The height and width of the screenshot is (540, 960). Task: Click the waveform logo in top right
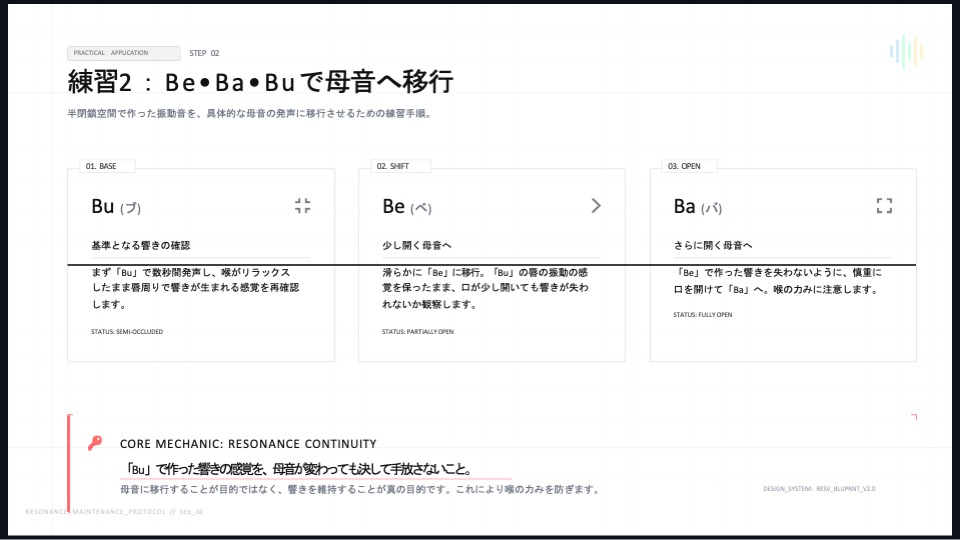point(906,52)
